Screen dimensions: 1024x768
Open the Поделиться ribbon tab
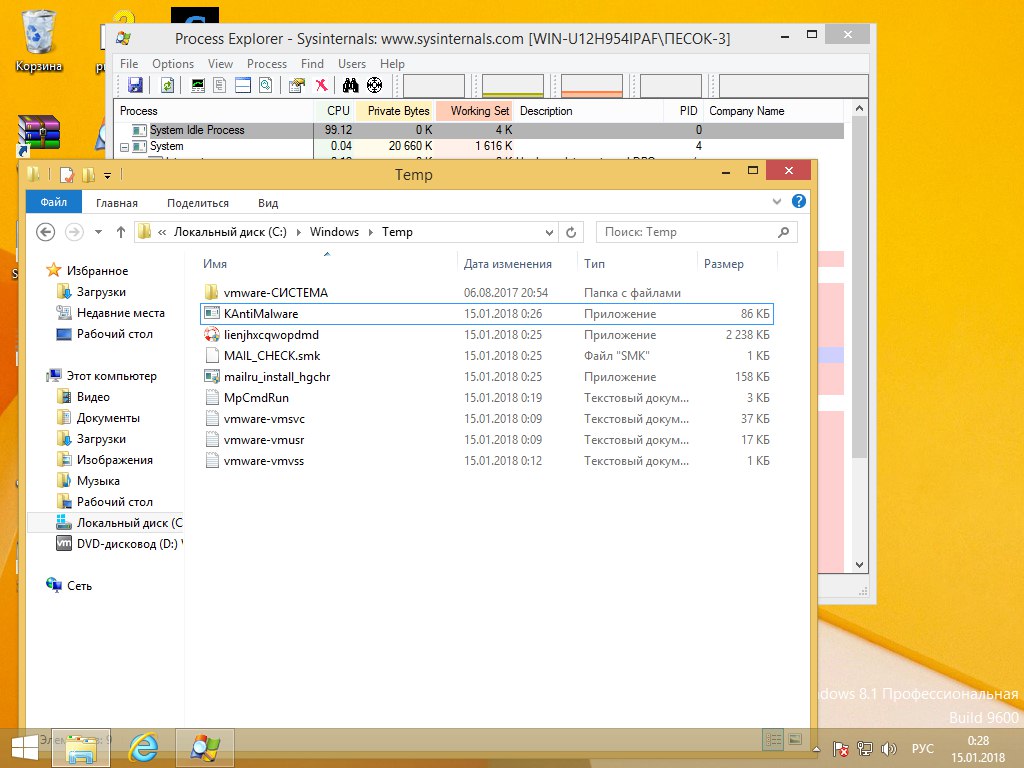point(198,203)
